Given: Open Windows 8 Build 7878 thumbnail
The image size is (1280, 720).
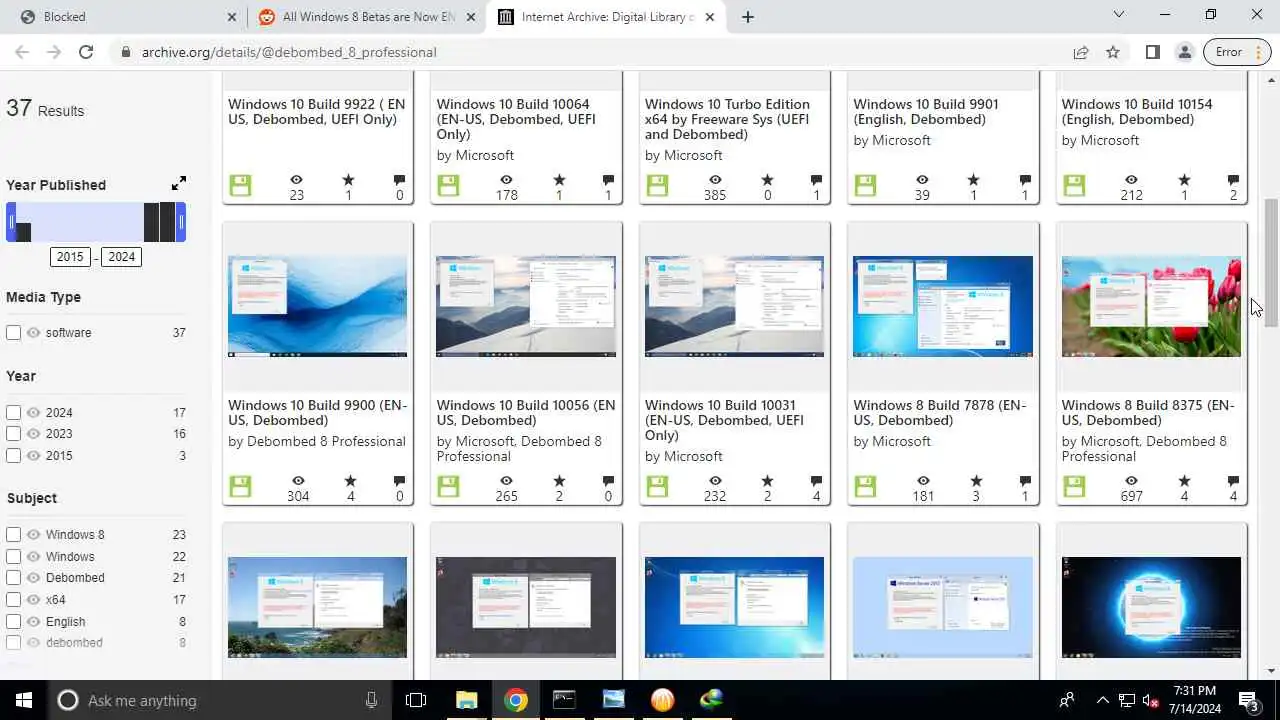Looking at the screenshot, I should click(x=943, y=306).
